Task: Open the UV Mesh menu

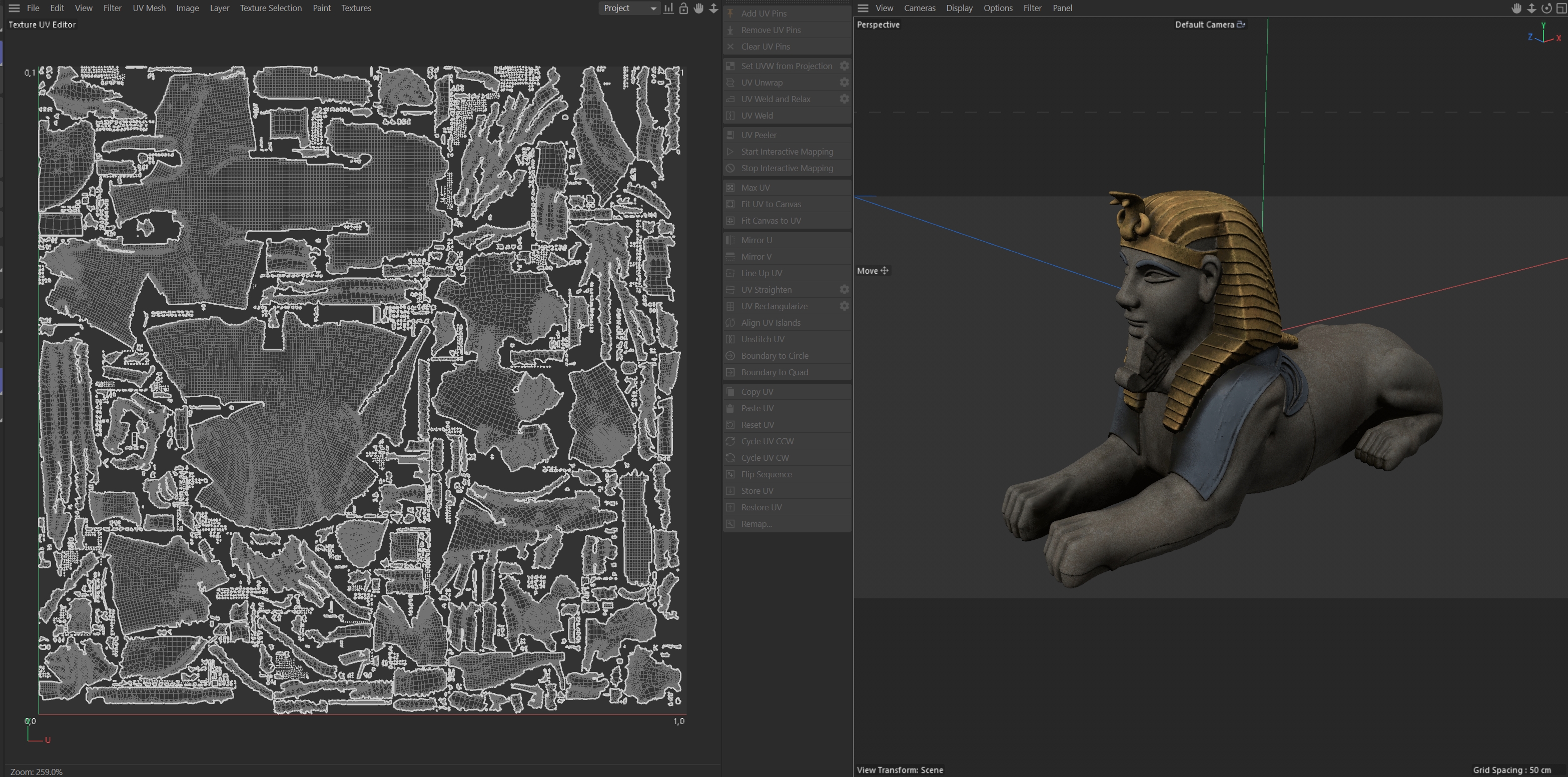Action: 149,8
